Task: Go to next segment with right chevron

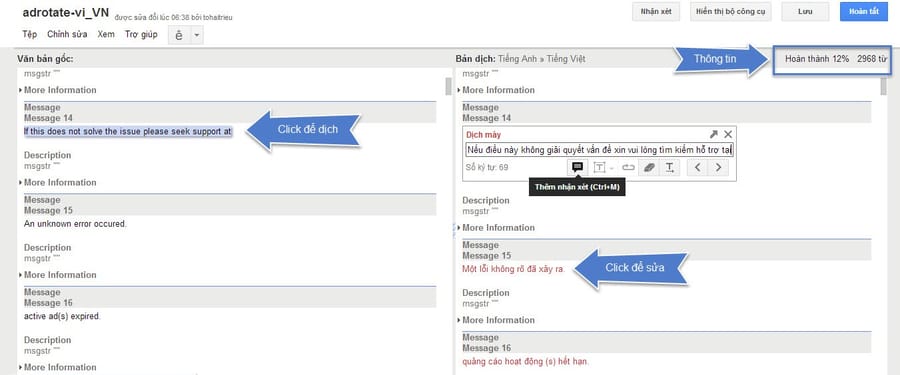Action: click(x=718, y=168)
